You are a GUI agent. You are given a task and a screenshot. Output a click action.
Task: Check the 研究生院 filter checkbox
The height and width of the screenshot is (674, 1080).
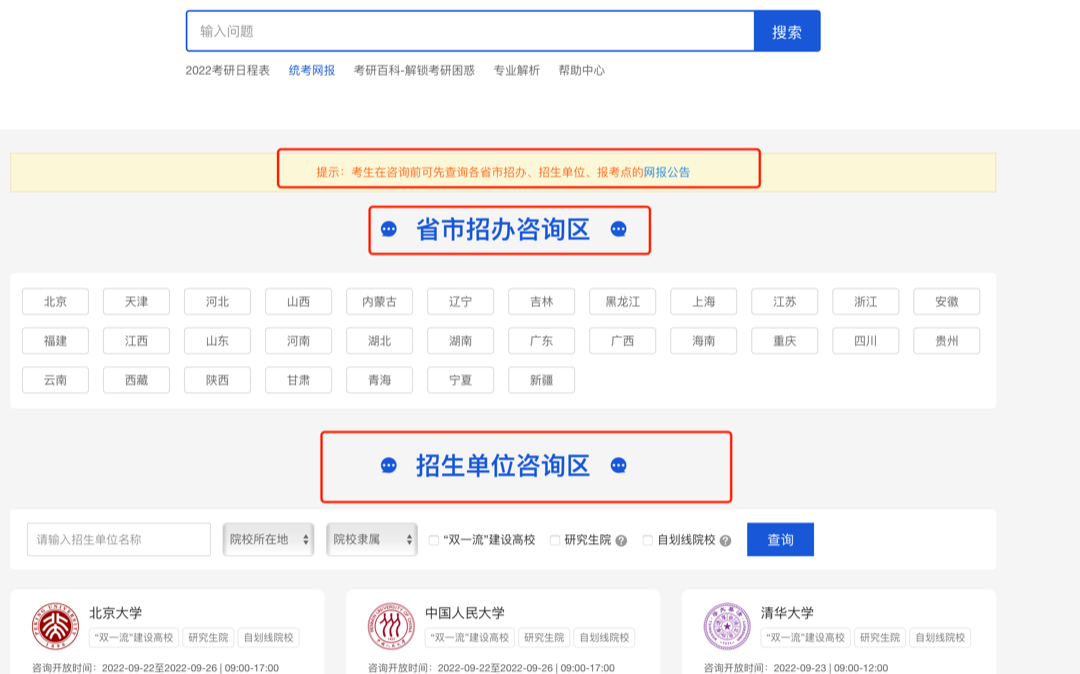click(554, 540)
